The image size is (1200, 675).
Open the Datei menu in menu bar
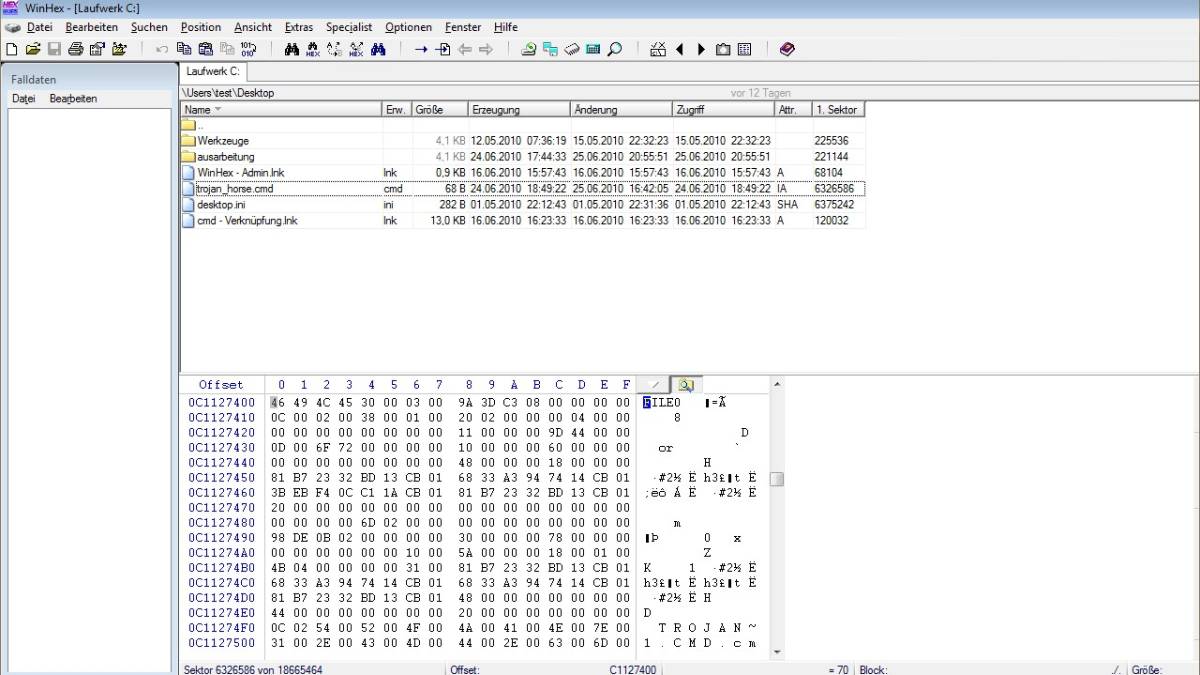point(39,27)
